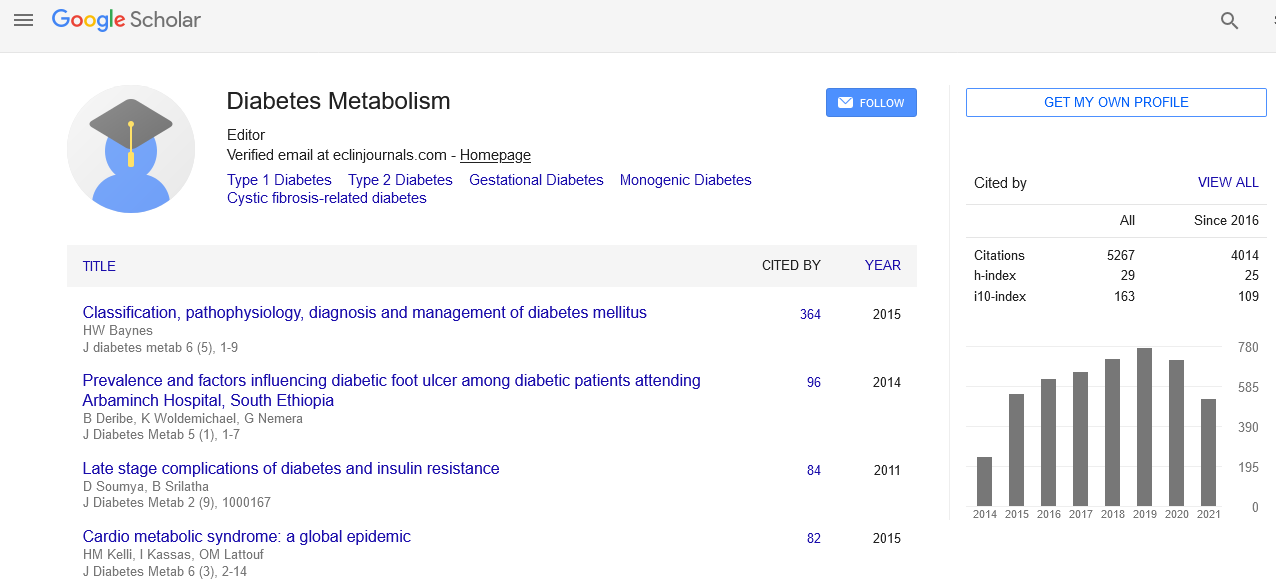Image resolution: width=1276 pixels, height=586 pixels.
Task: Click the profile avatar picture
Action: tap(131, 148)
